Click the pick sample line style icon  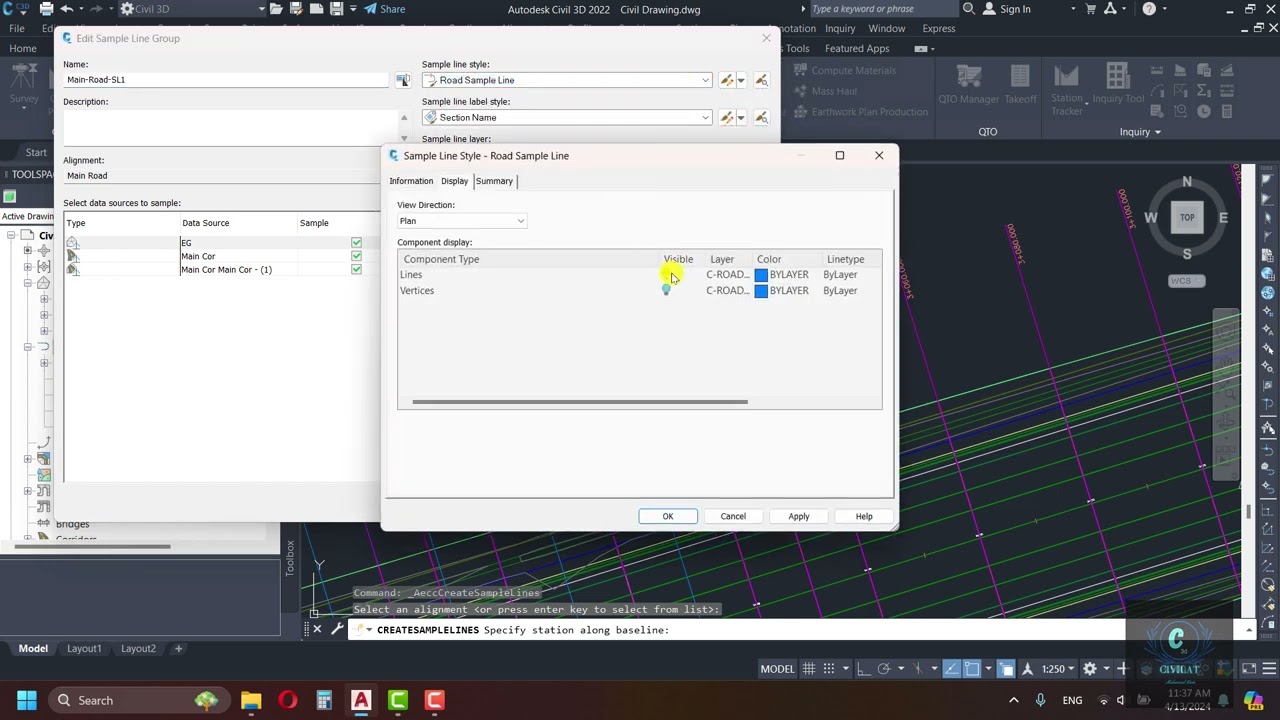pyautogui.click(x=761, y=80)
